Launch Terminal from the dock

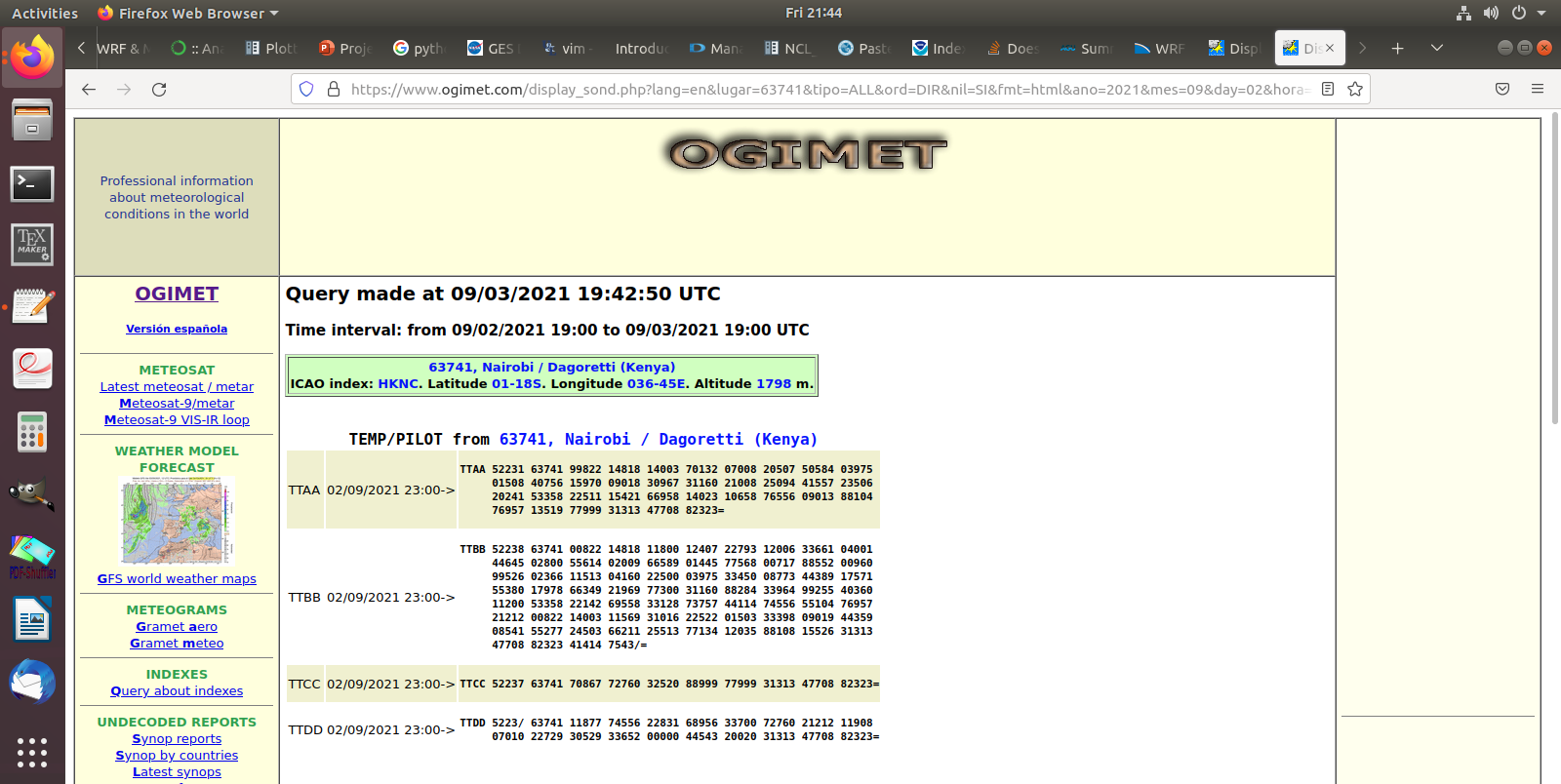click(32, 183)
